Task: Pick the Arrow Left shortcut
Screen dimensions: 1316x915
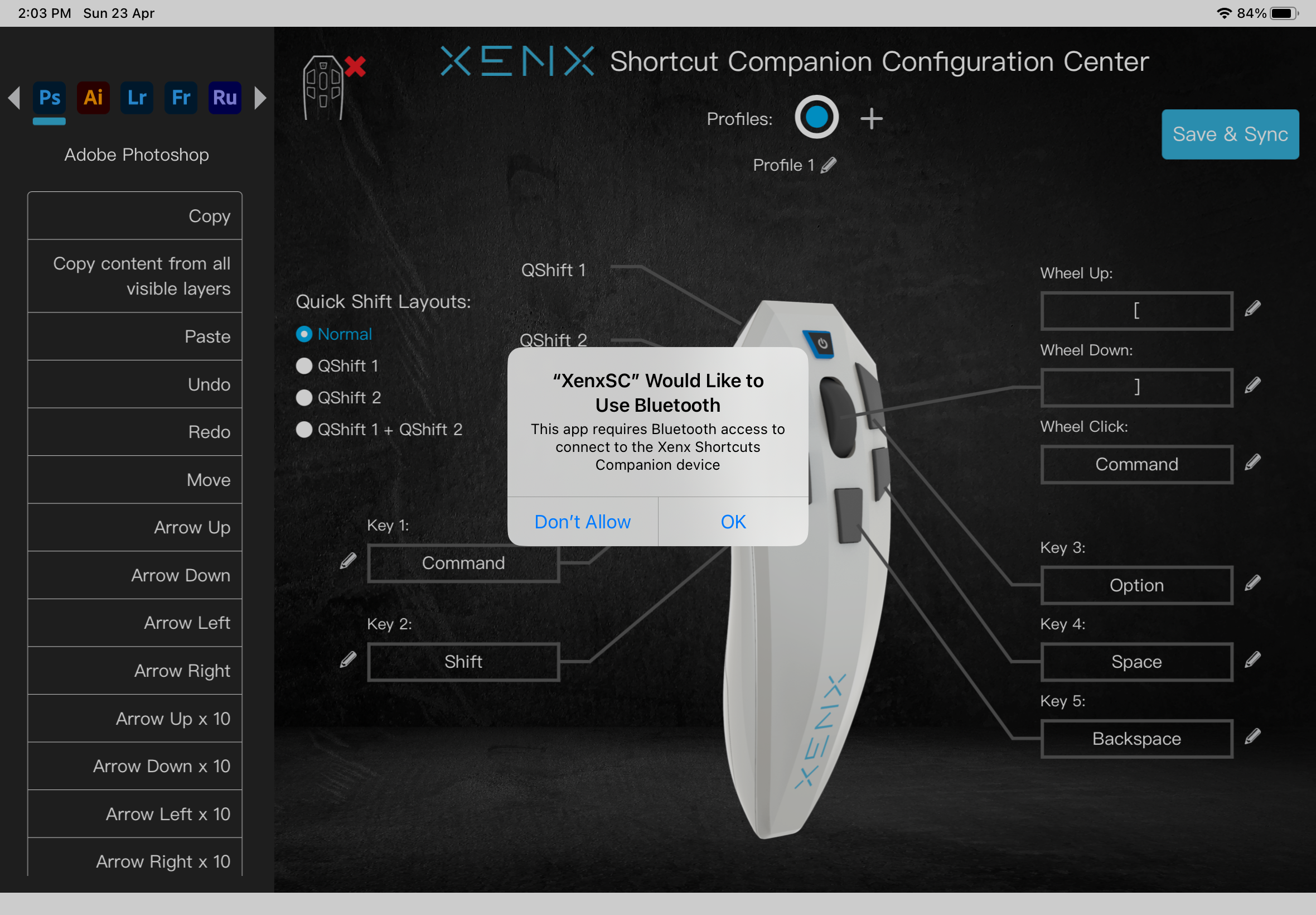Action: 134,623
